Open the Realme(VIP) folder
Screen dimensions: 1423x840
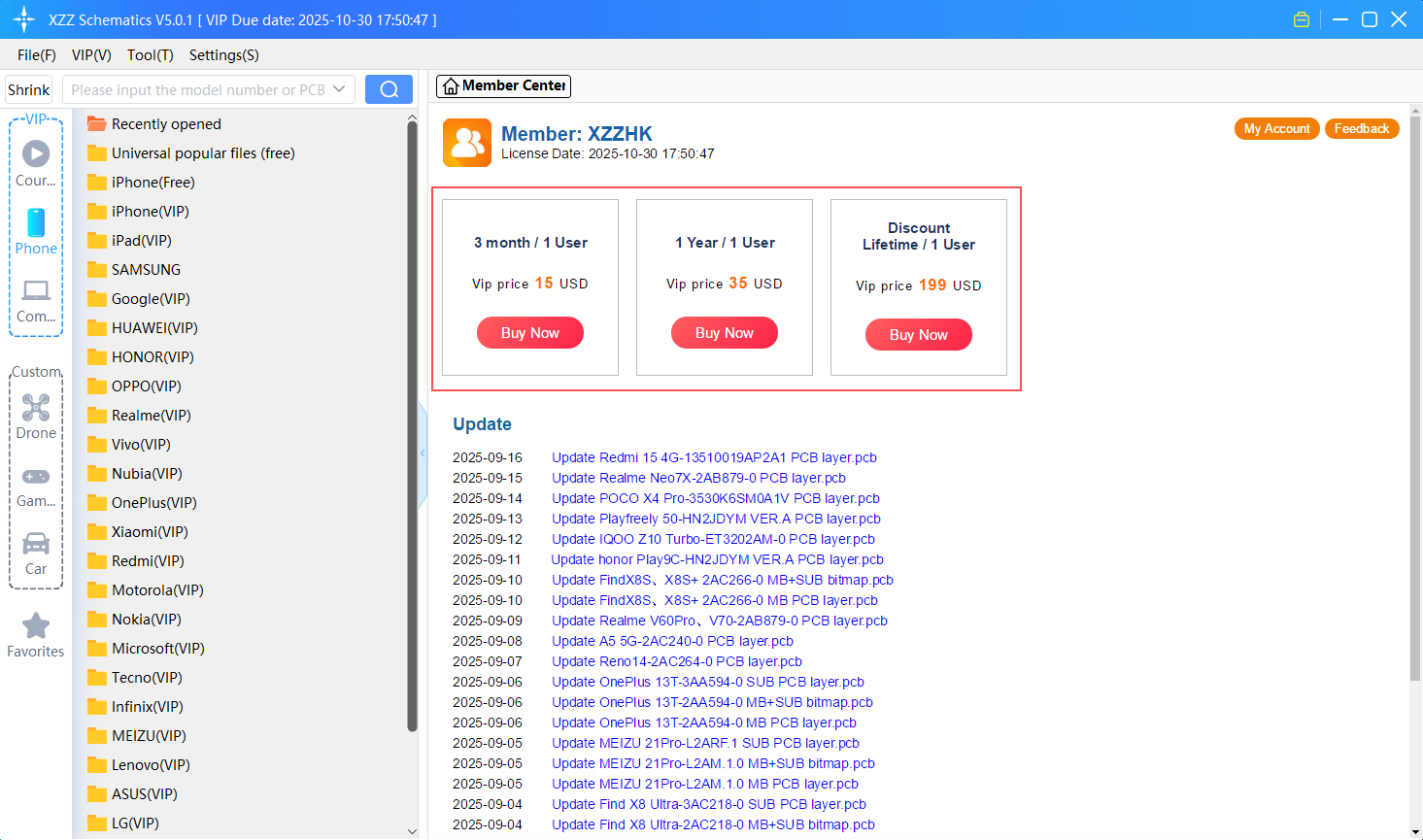[x=139, y=416]
